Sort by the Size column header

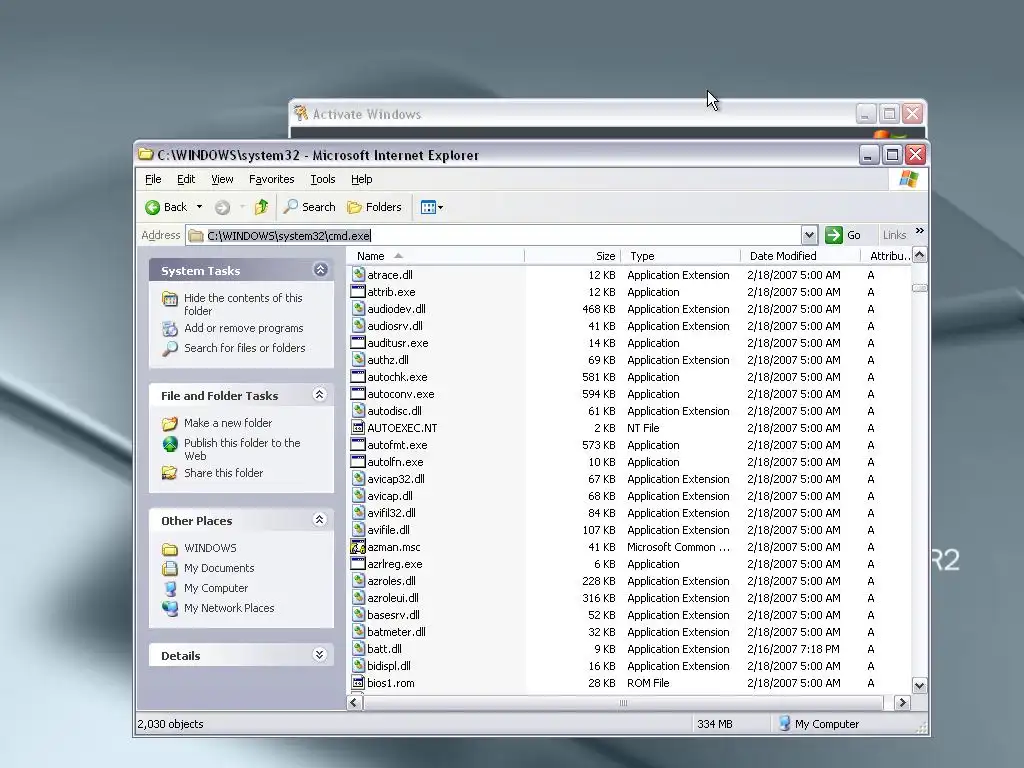click(x=572, y=256)
